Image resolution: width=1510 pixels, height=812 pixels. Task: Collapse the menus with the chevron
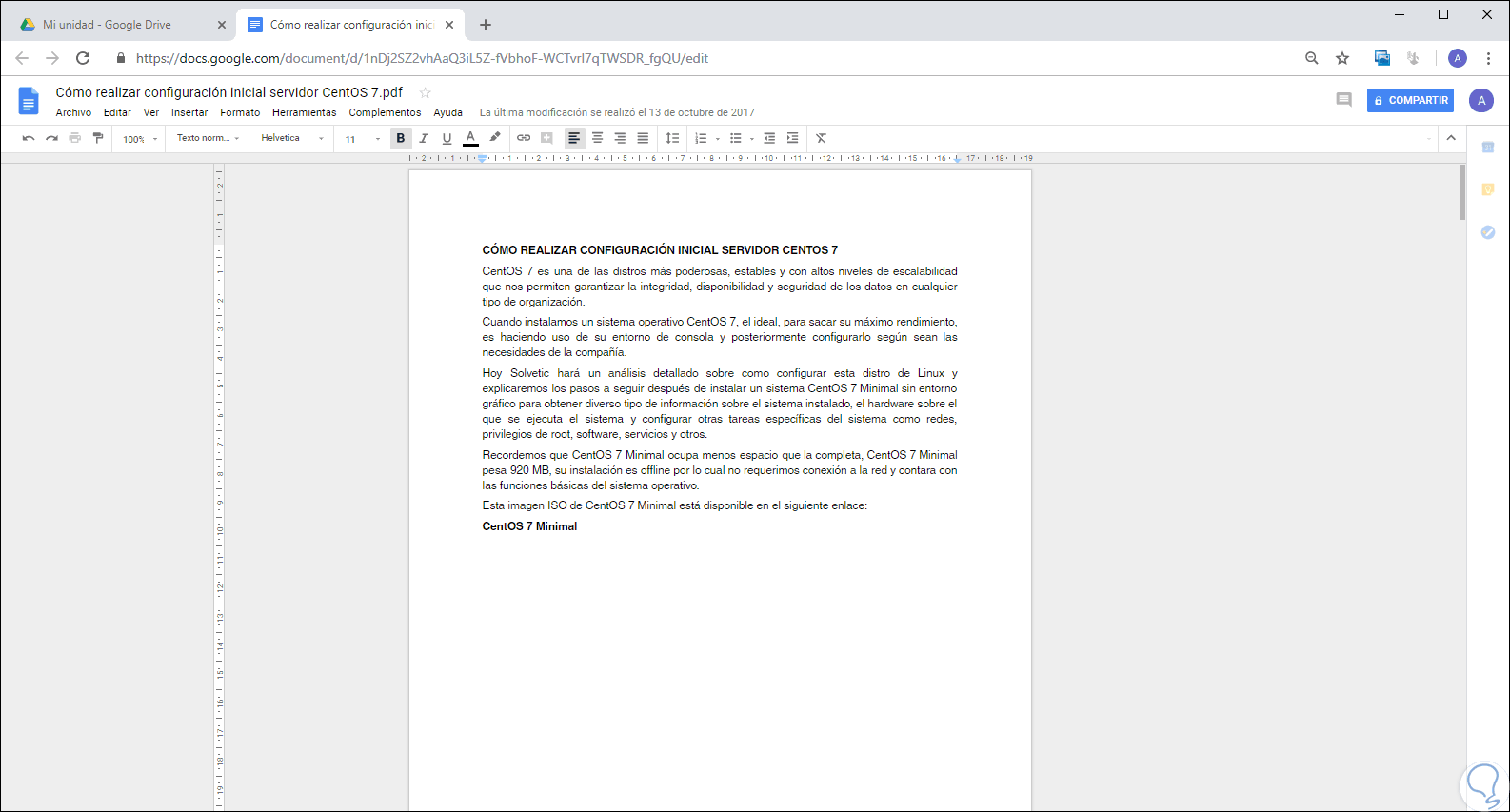[1451, 138]
